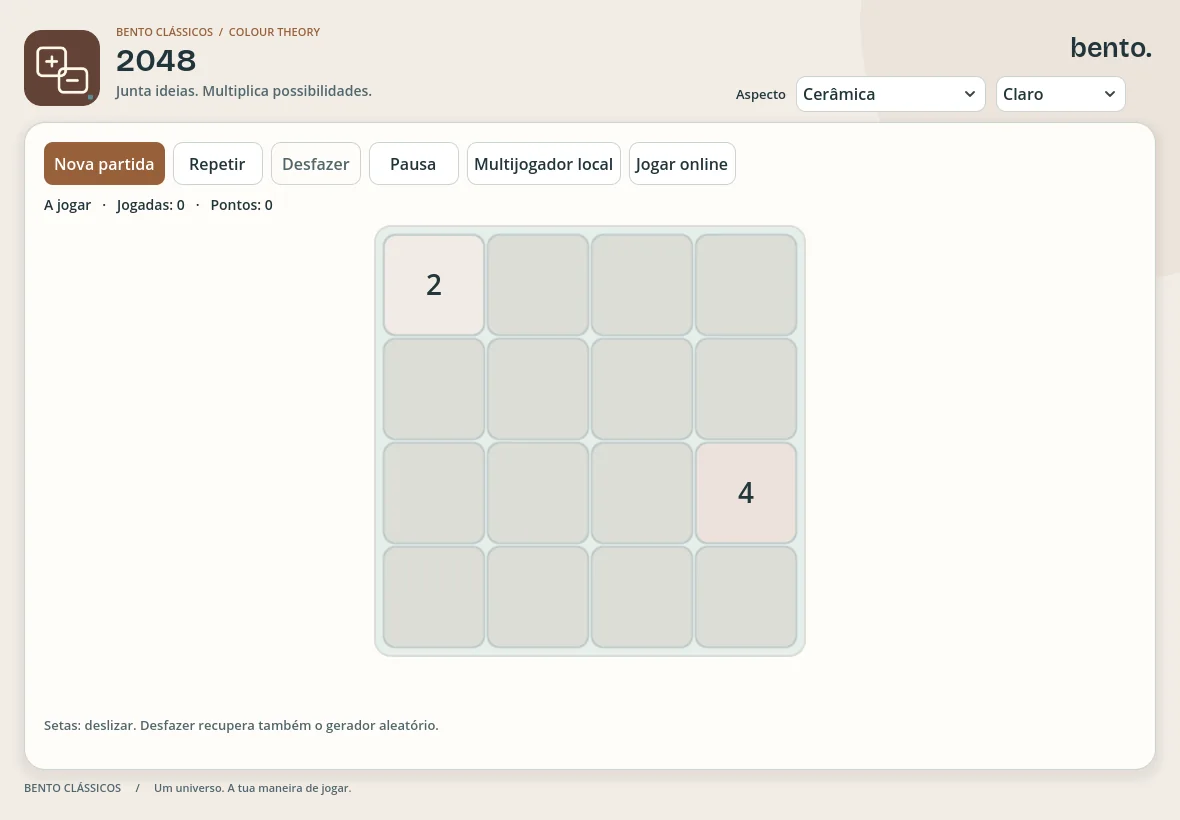
Task: Open the Cerâmica aspect dropdown
Action: pos(890,94)
